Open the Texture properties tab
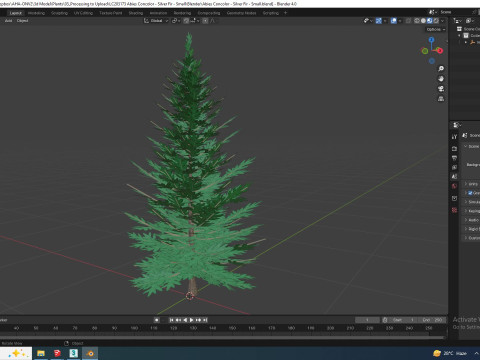This screenshot has width=480, height=360. coord(454,210)
